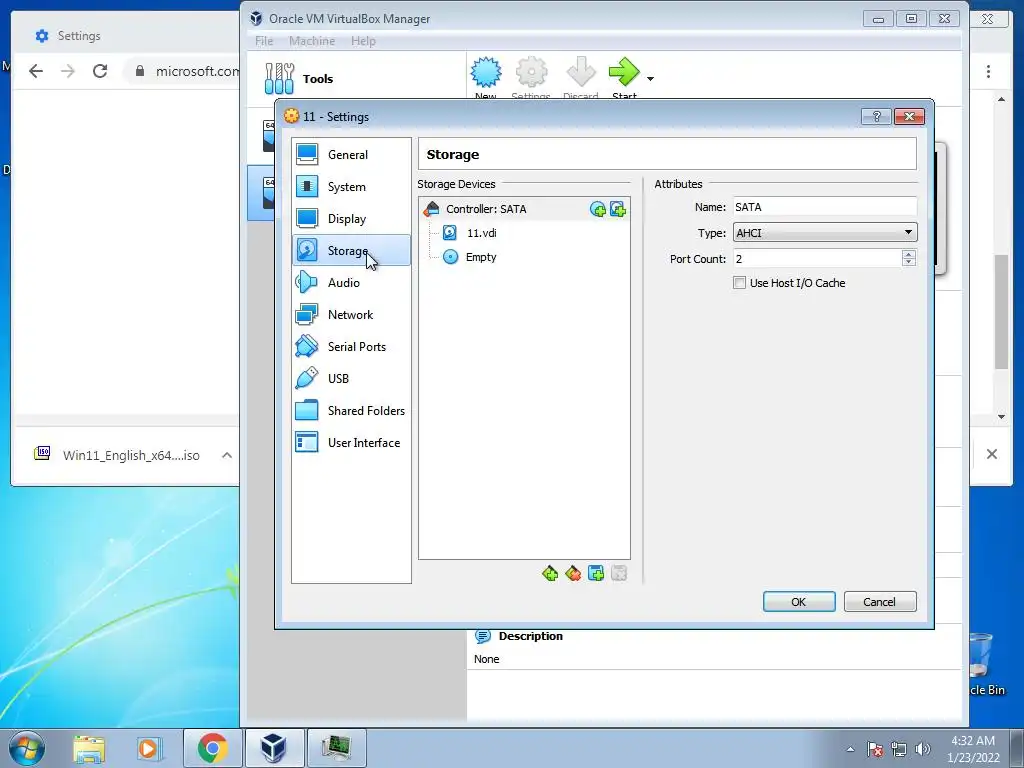Click the green Start arrow icon
This screenshot has height=768, width=1024.
pyautogui.click(x=624, y=73)
